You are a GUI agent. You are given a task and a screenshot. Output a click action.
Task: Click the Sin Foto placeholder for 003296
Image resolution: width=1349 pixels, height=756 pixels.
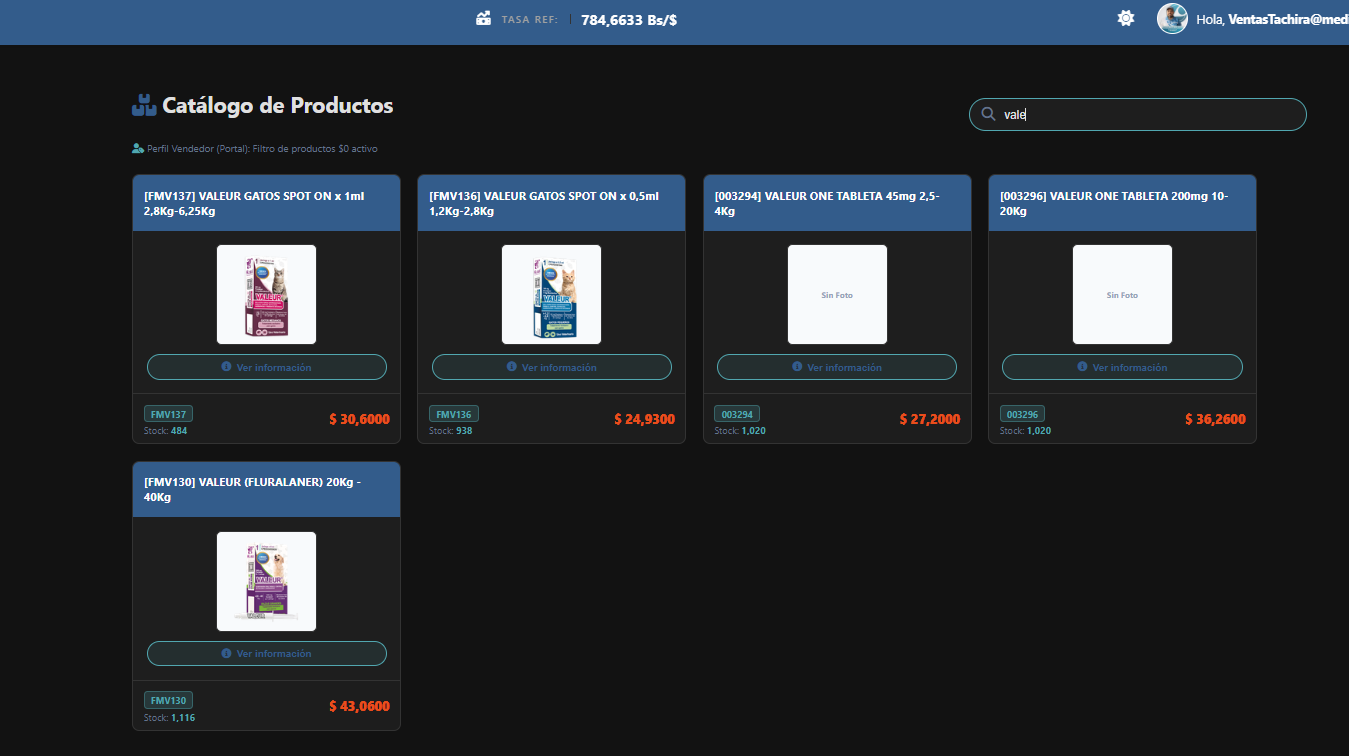1122,294
